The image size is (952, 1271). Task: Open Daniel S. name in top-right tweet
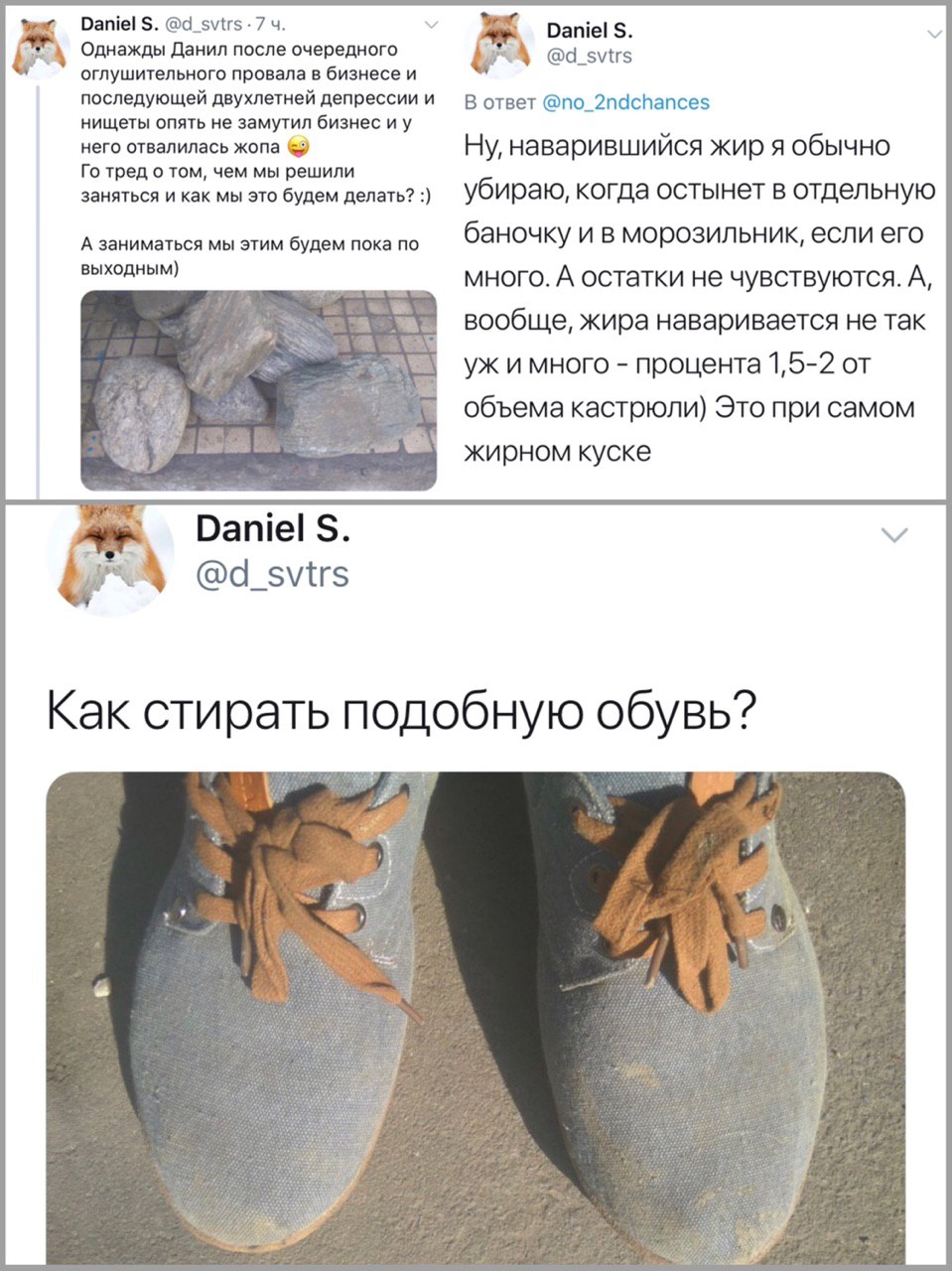[590, 31]
